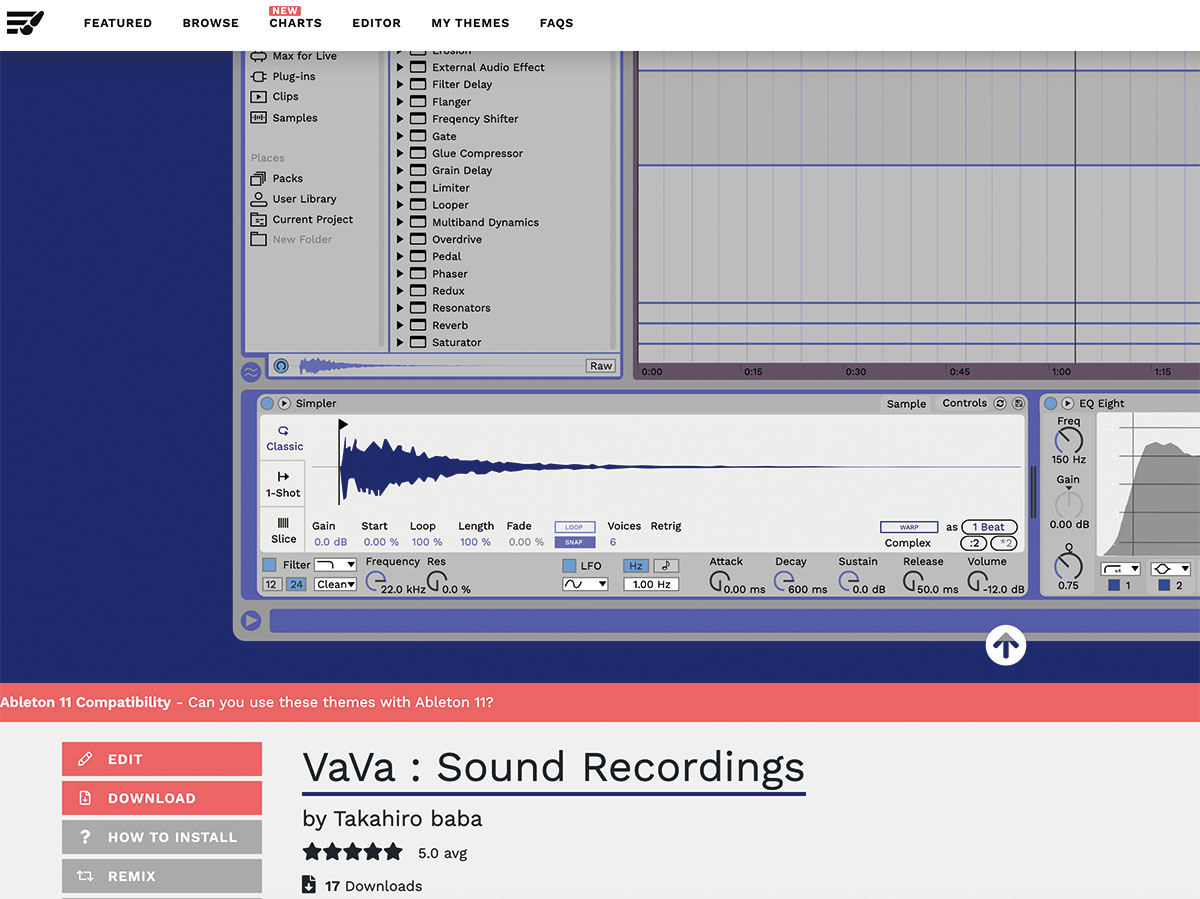Open the FEATURED menu
The height and width of the screenshot is (899, 1200).
pos(118,23)
